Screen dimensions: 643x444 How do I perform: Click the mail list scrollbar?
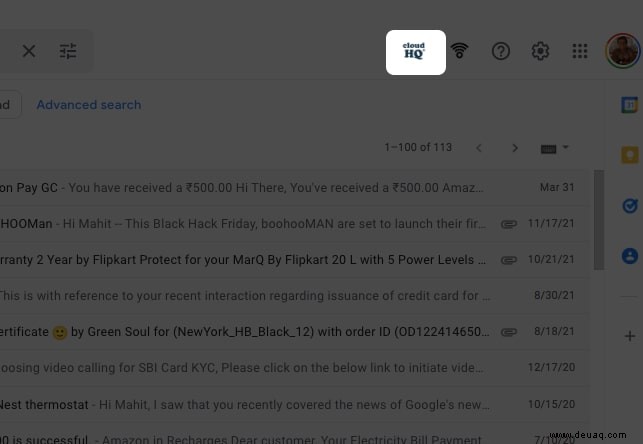[599, 220]
